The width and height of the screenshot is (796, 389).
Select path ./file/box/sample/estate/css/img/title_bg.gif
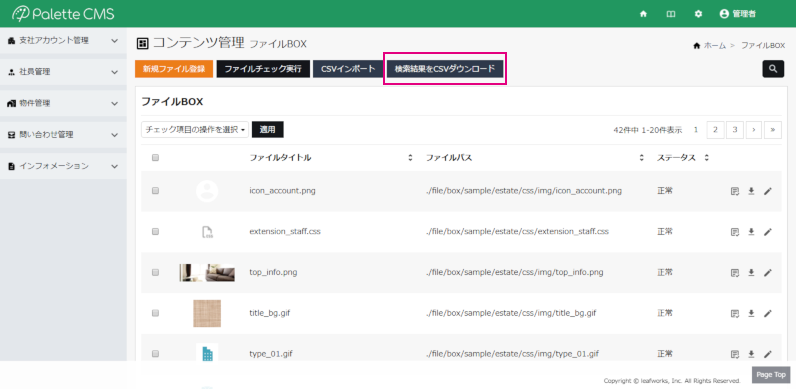click(x=511, y=313)
